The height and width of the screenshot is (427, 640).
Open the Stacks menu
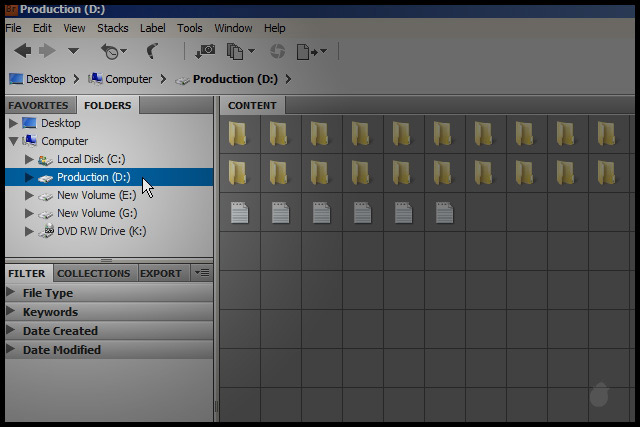[x=112, y=28]
